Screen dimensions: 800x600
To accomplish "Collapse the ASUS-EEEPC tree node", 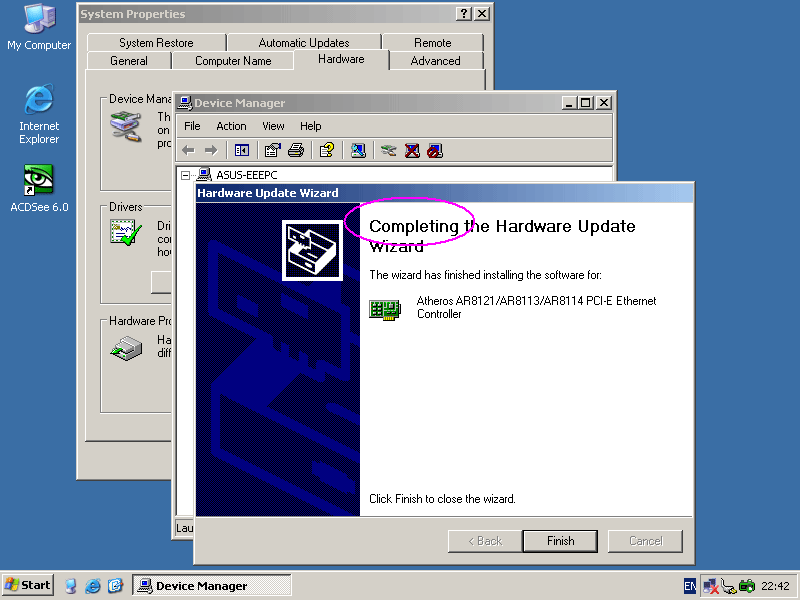I will [x=185, y=175].
